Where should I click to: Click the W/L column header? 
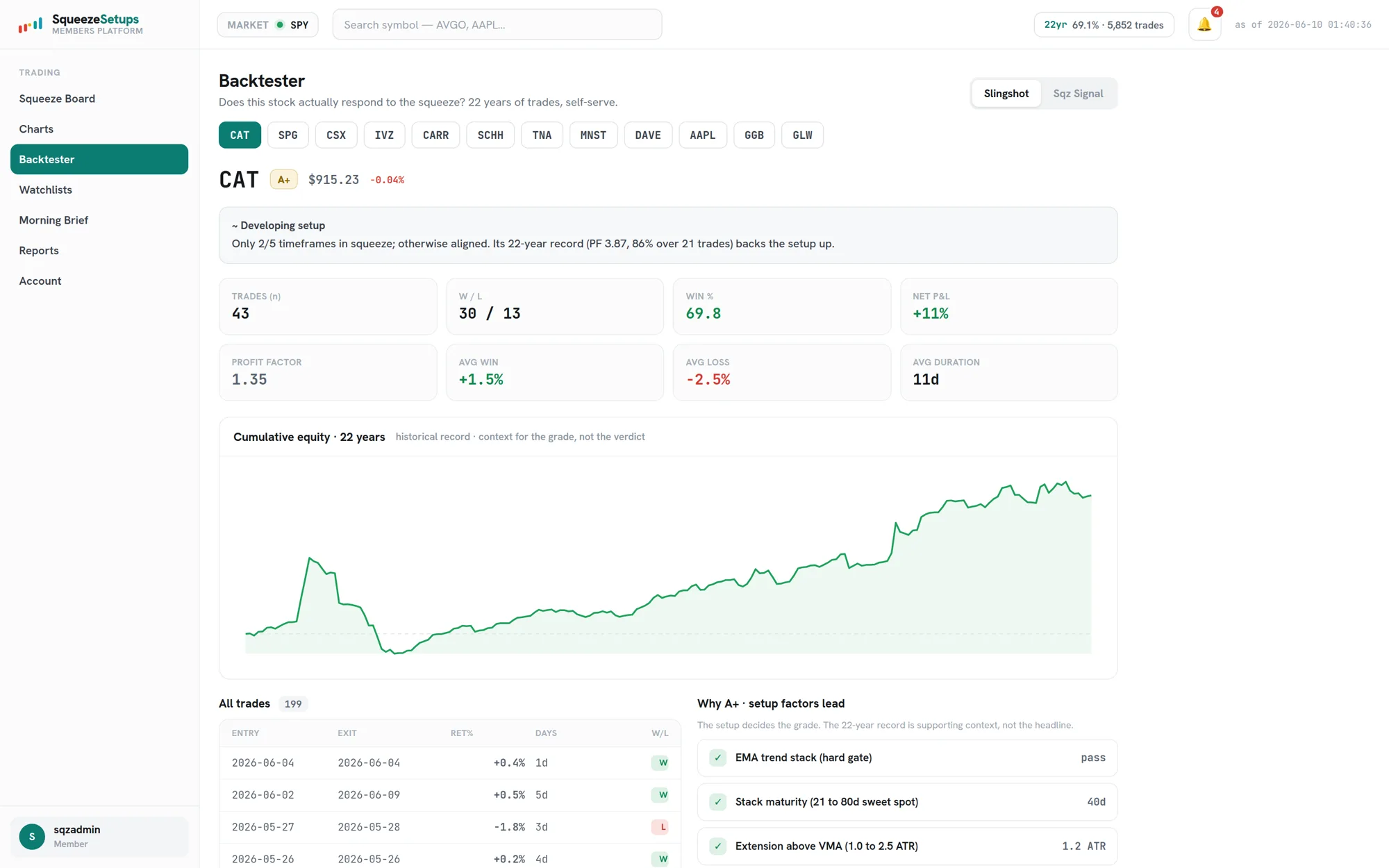(x=660, y=733)
